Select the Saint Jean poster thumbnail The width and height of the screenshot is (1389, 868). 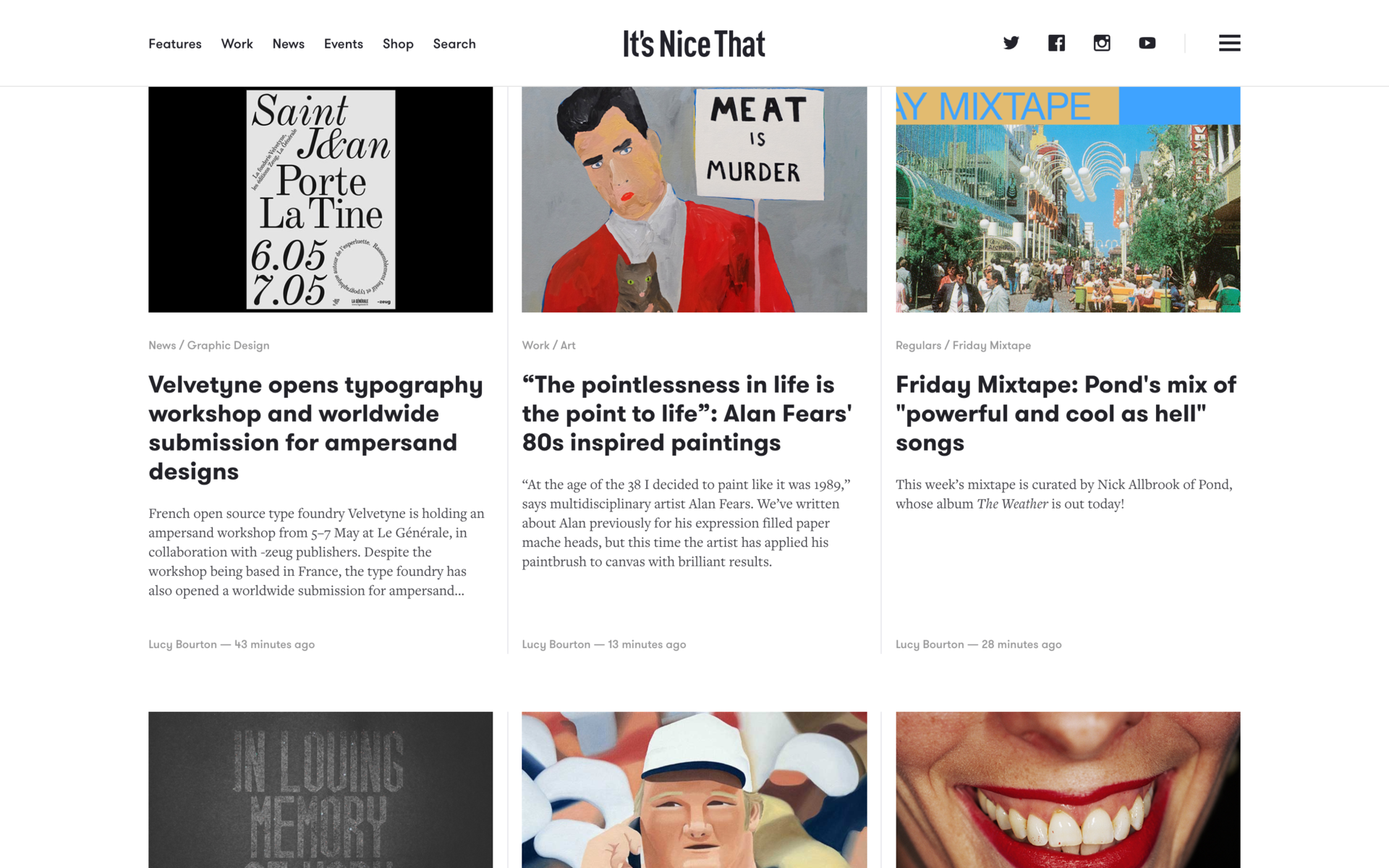click(x=320, y=200)
